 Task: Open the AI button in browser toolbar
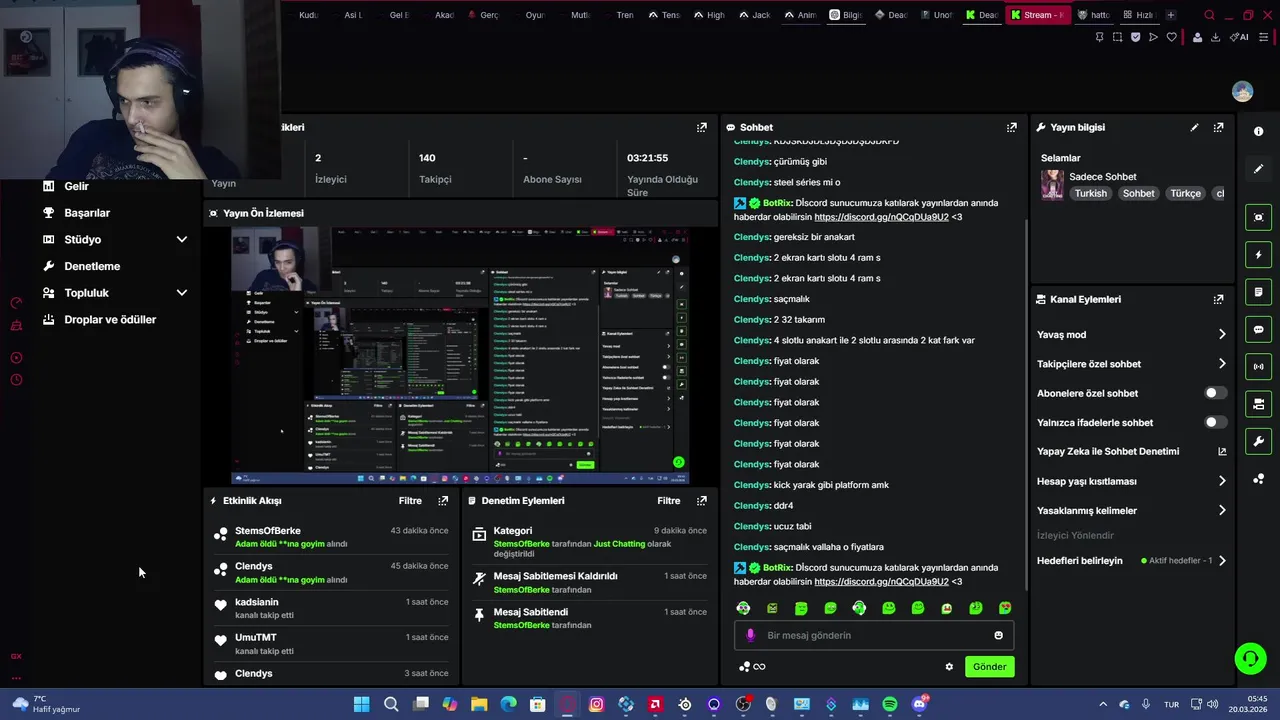pyautogui.click(x=1239, y=37)
